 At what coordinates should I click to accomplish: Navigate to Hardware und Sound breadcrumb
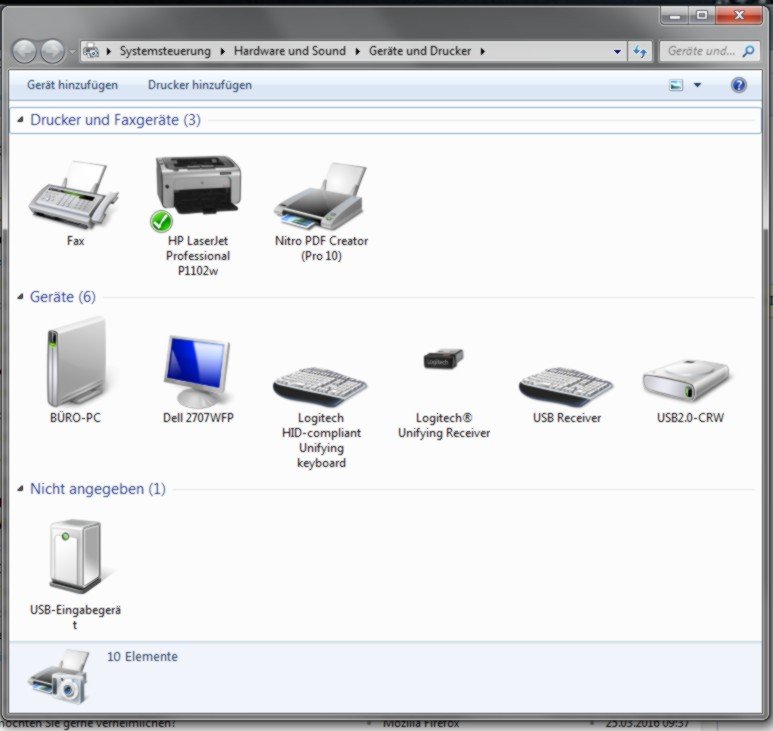(x=290, y=51)
